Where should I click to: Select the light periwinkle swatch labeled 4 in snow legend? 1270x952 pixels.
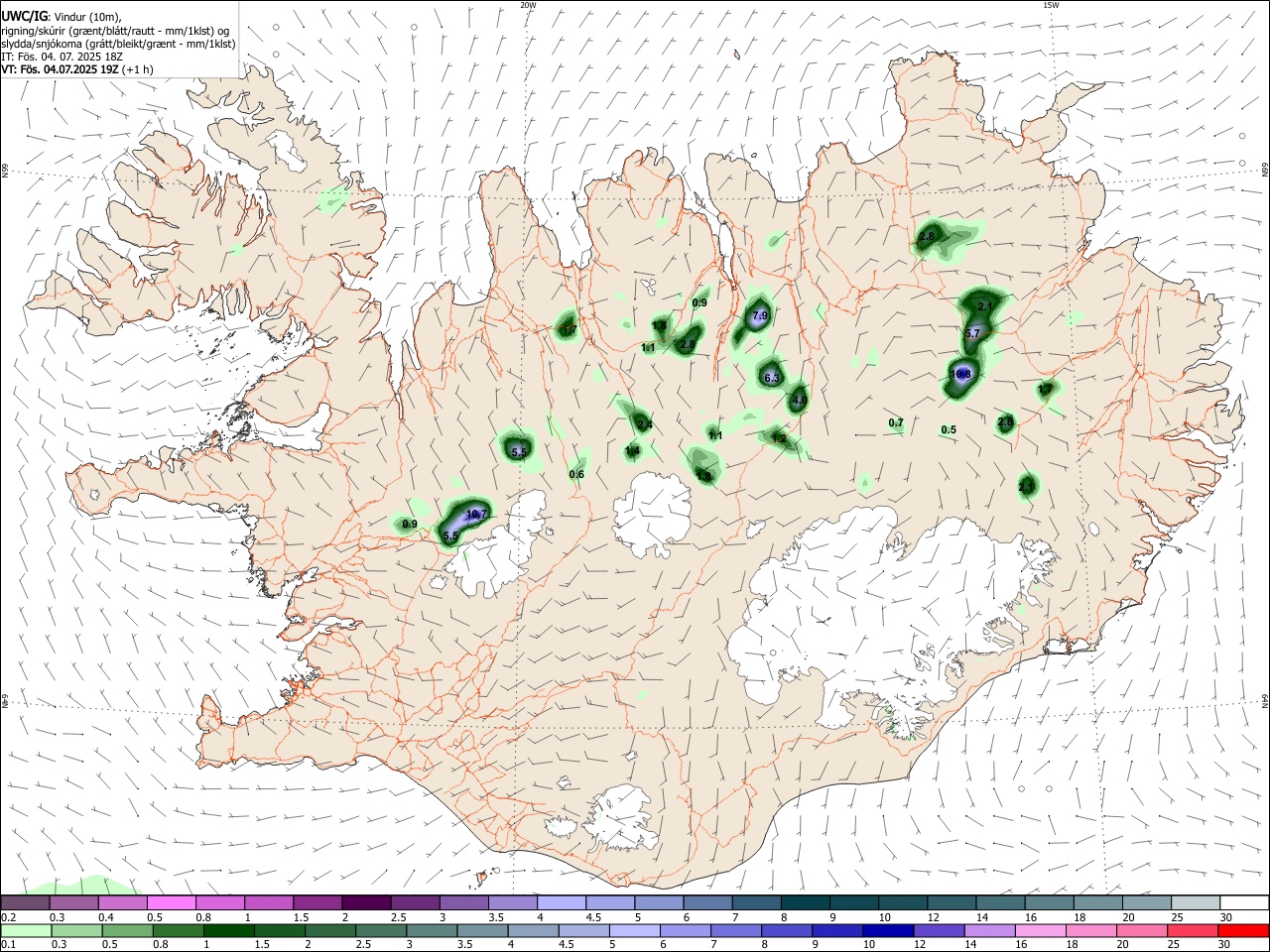click(562, 902)
